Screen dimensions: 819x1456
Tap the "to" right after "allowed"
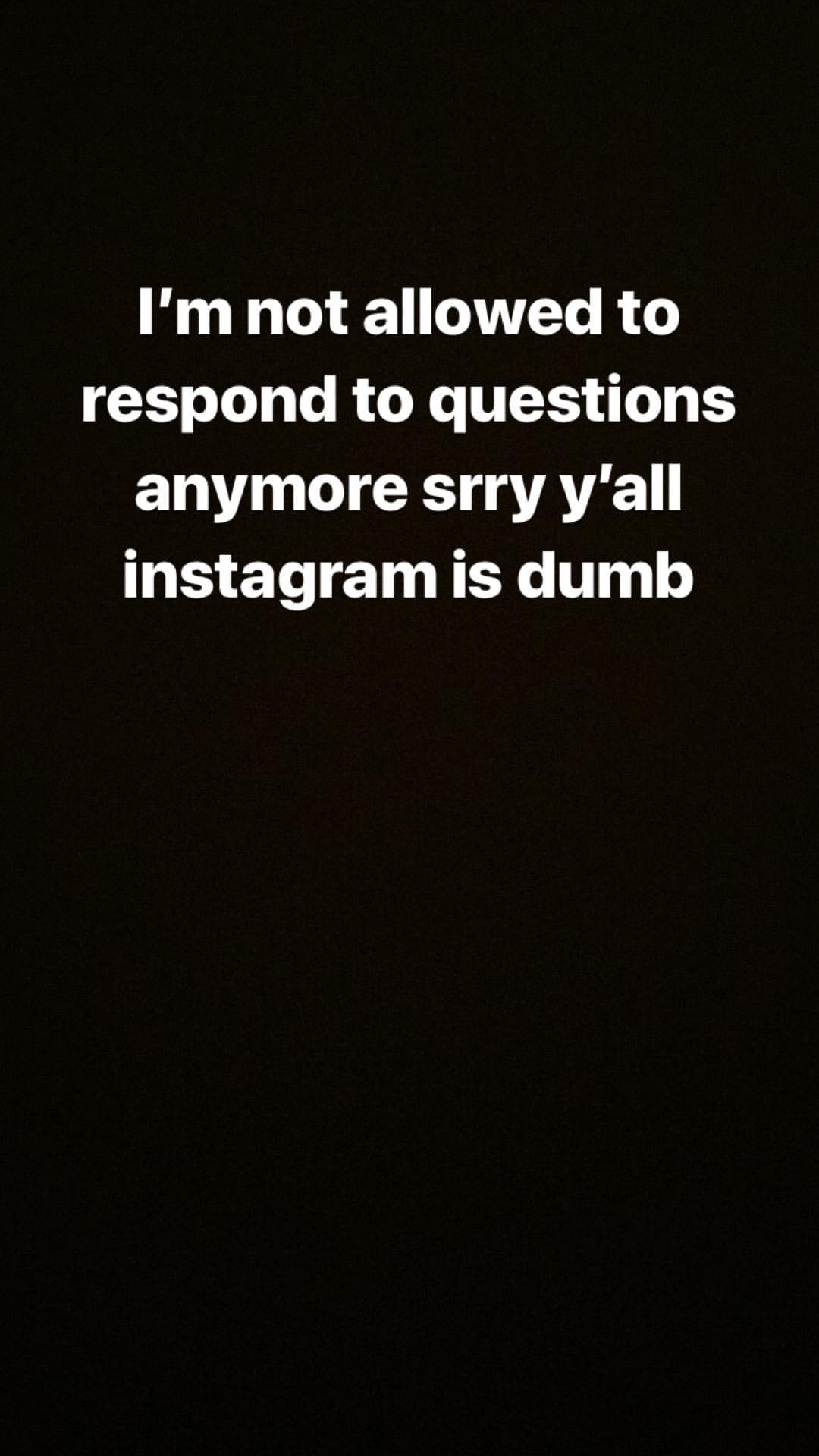(649, 315)
